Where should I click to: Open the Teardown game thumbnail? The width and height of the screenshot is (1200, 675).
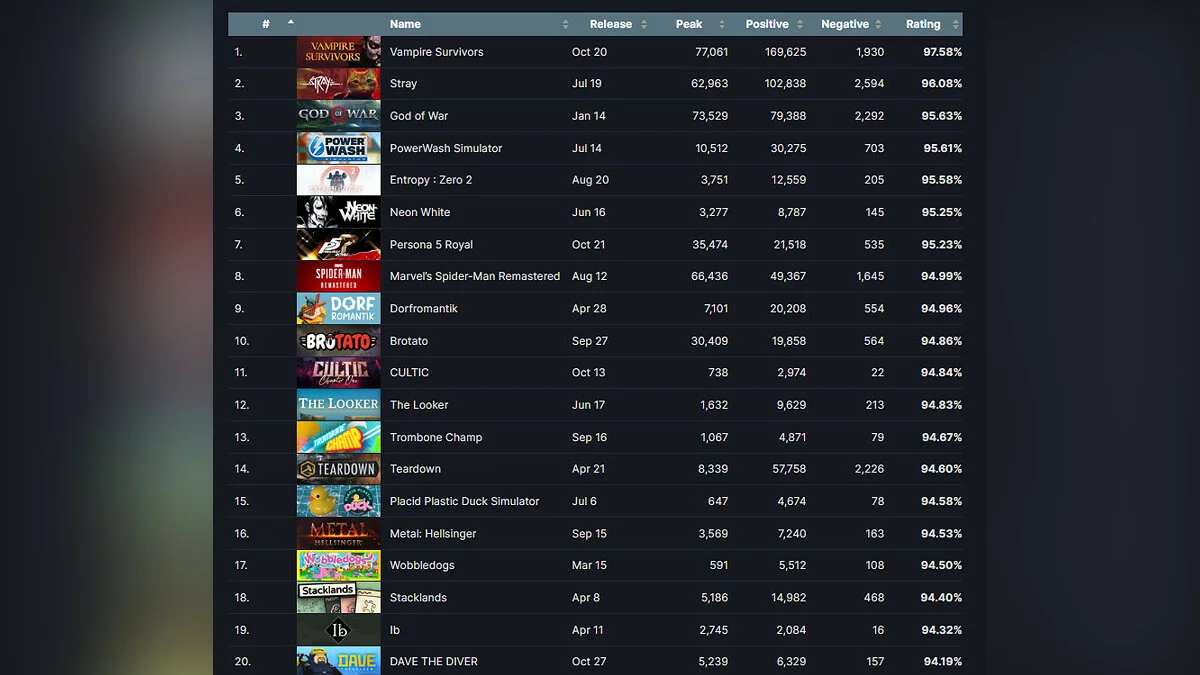click(339, 469)
